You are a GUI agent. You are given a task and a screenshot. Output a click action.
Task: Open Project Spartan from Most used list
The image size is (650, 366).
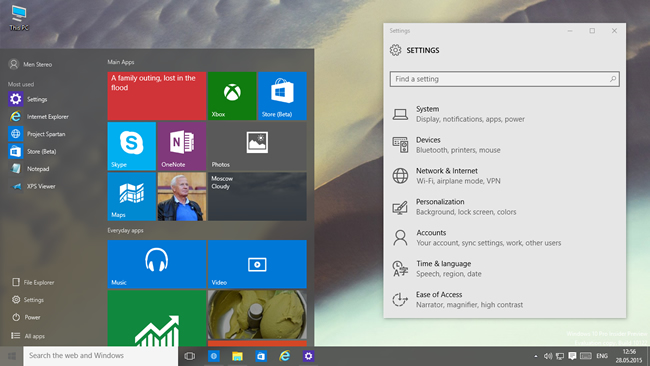point(37,134)
